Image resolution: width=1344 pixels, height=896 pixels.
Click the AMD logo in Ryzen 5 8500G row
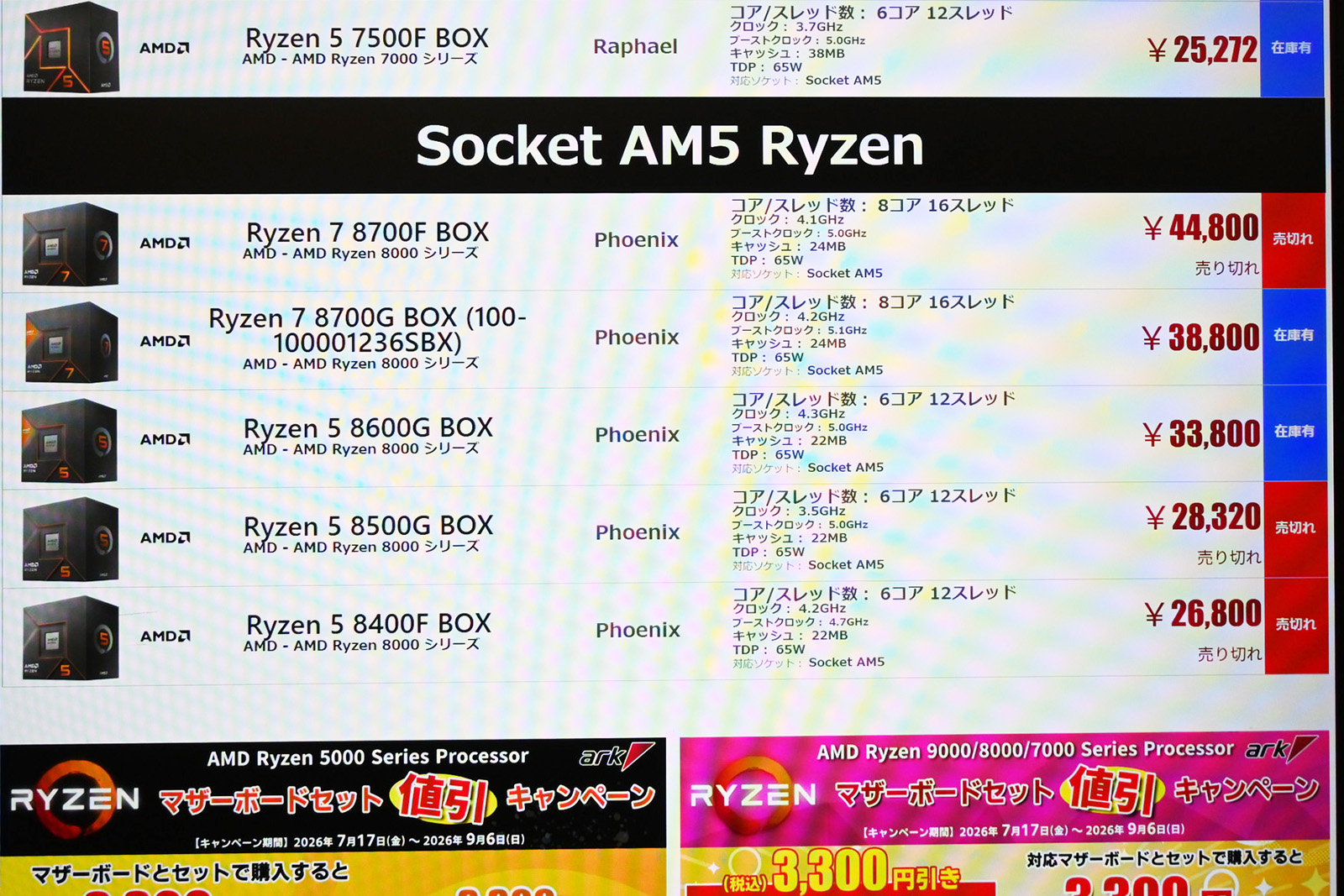pos(165,537)
